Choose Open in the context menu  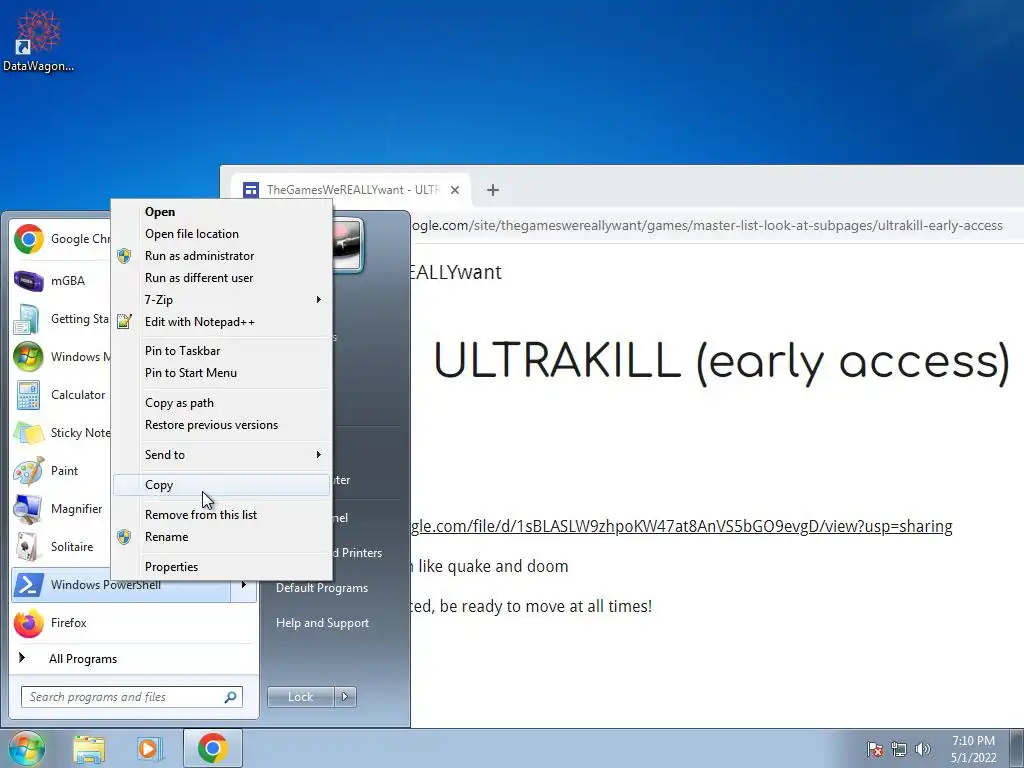point(222,212)
